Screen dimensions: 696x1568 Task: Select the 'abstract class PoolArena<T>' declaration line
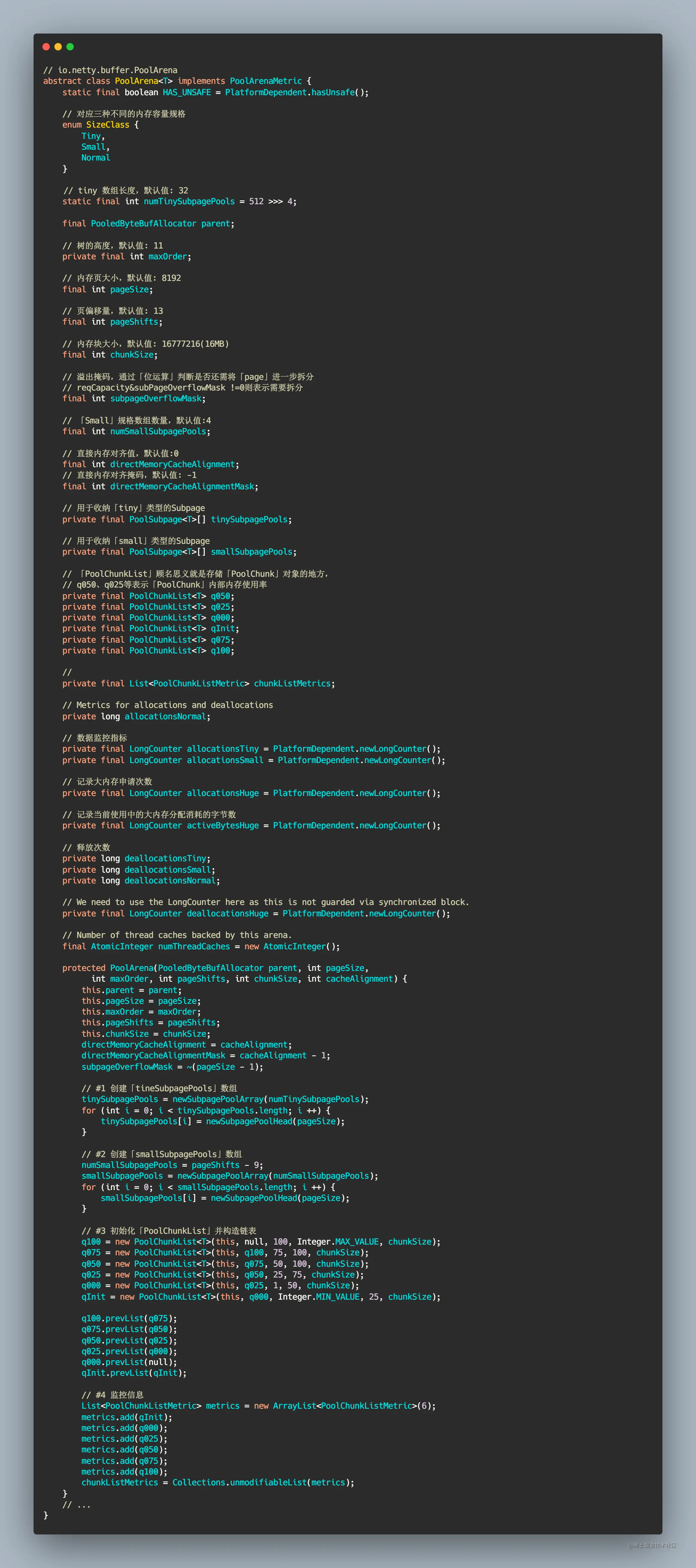tap(177, 81)
